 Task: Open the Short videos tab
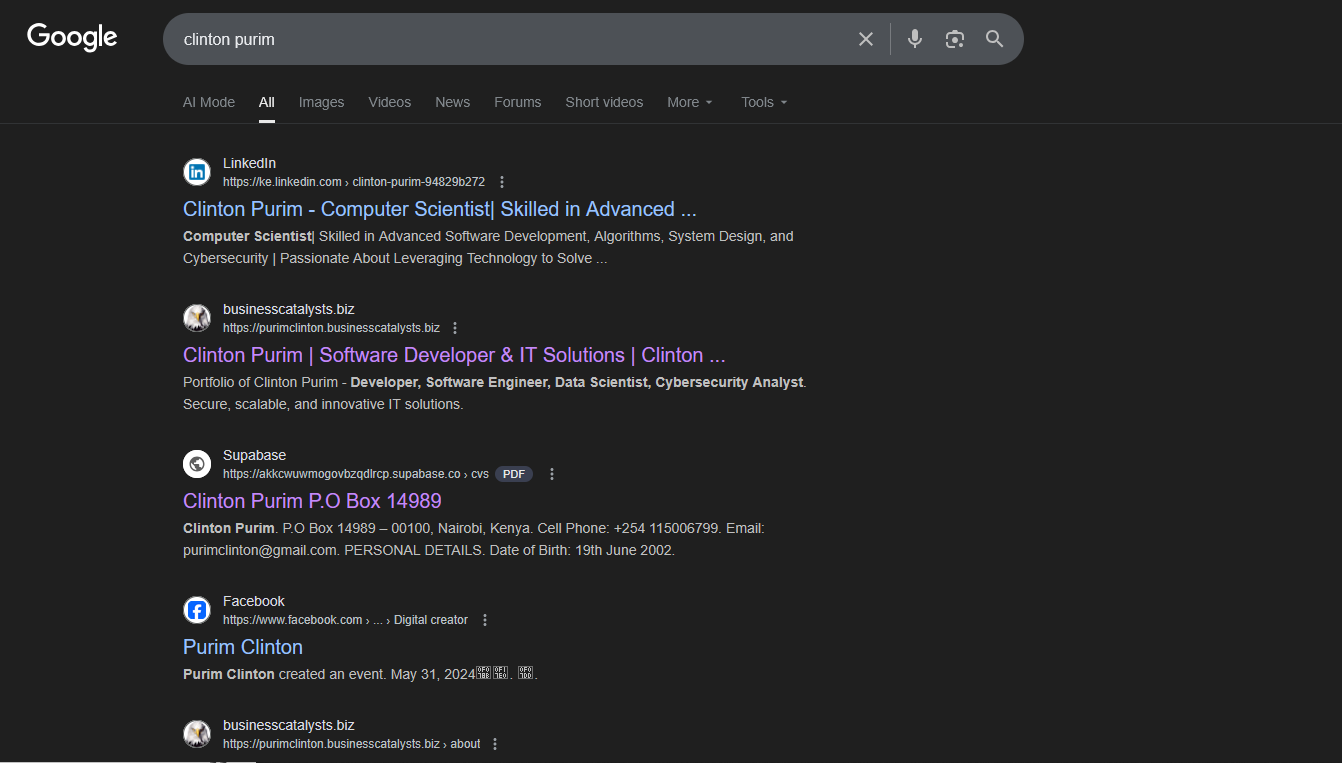(604, 102)
